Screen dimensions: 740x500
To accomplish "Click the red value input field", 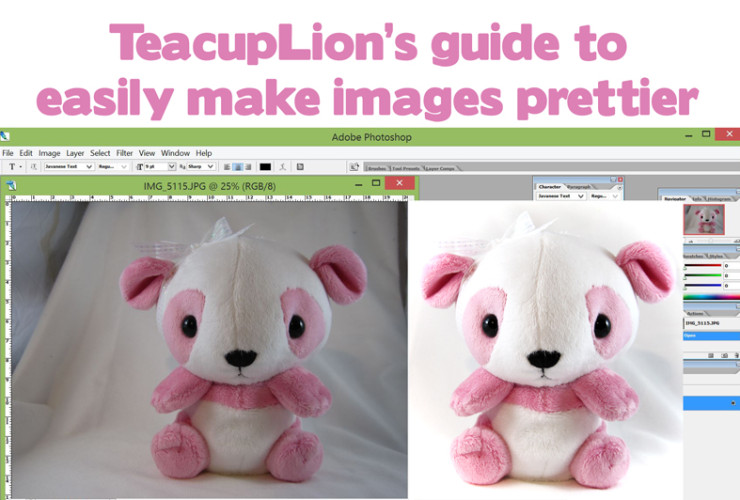I will coord(732,266).
